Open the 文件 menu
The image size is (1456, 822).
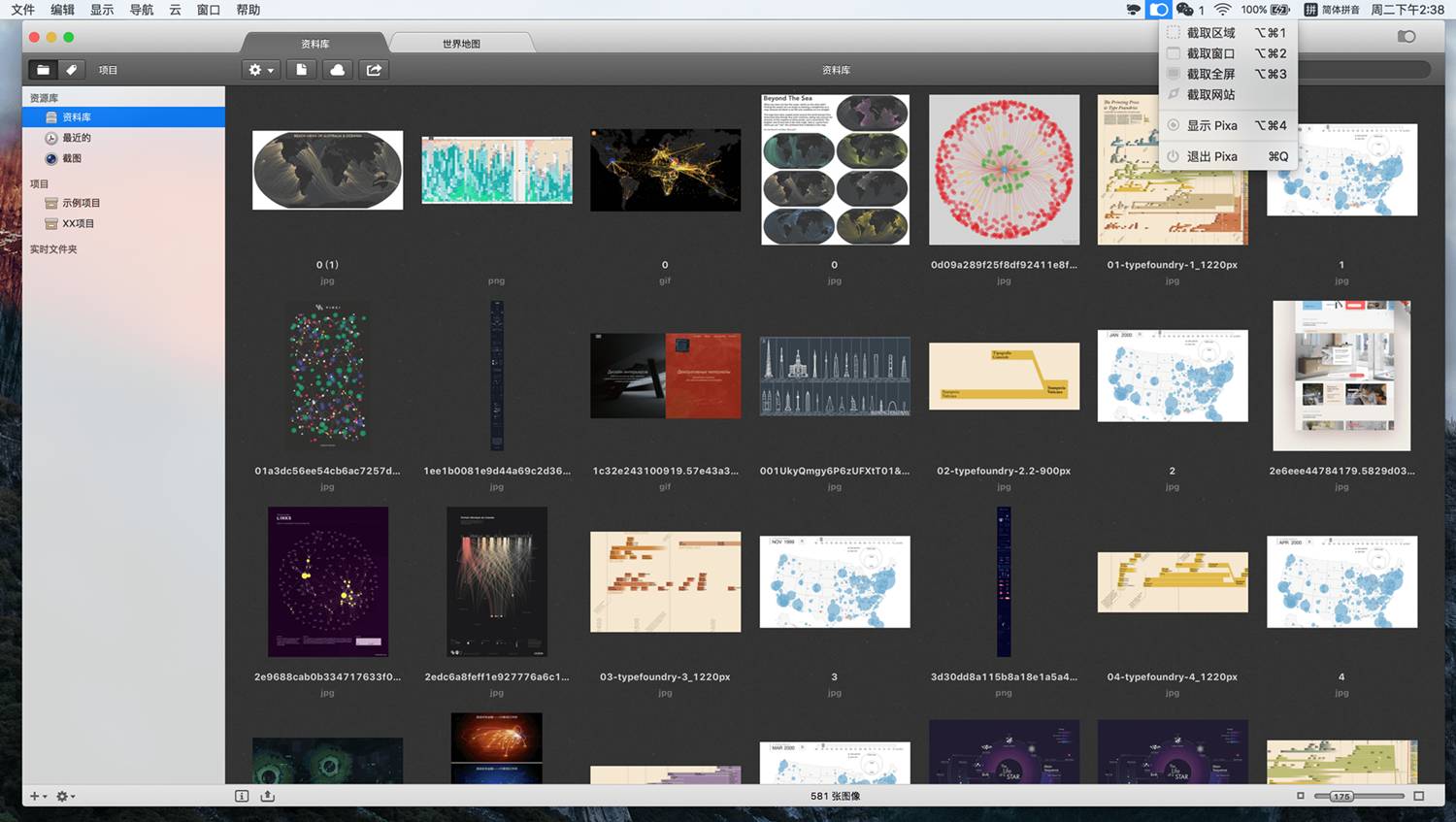coord(23,10)
